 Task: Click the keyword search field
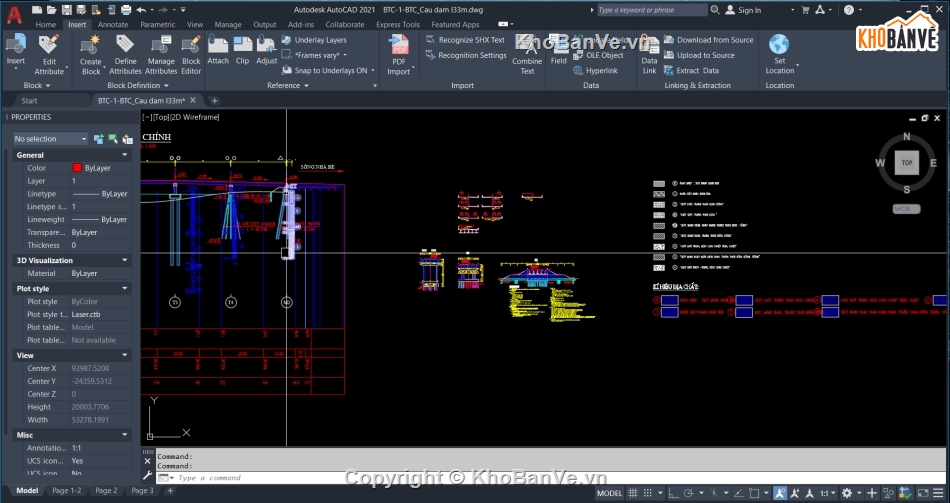click(651, 10)
